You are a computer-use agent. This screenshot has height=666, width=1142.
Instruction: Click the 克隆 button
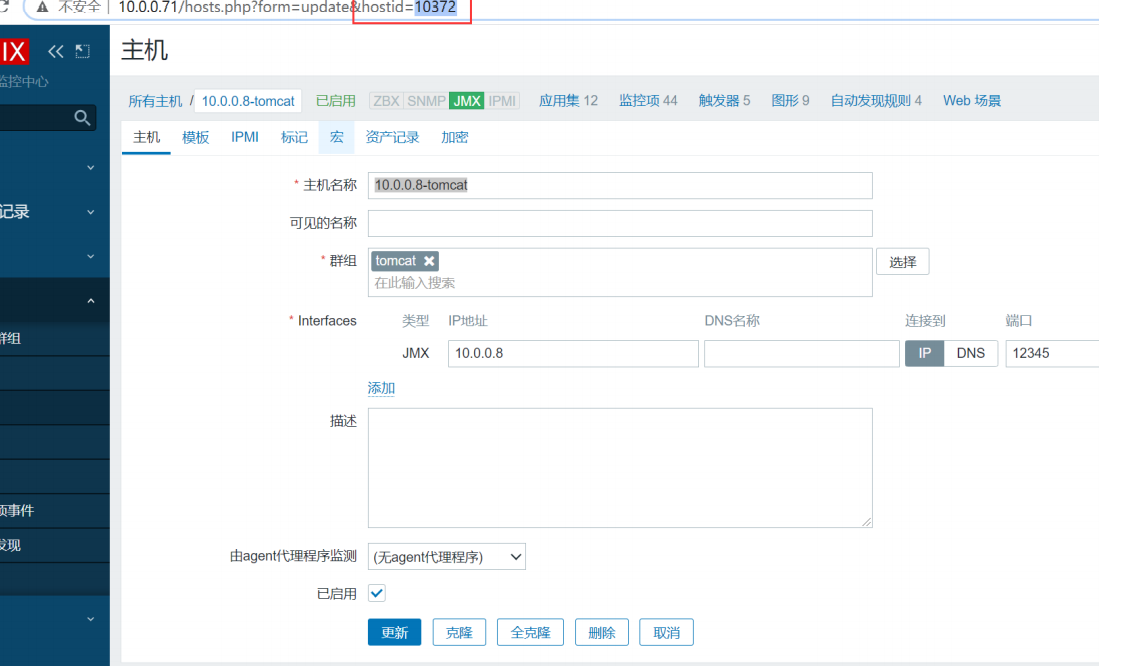(x=459, y=632)
